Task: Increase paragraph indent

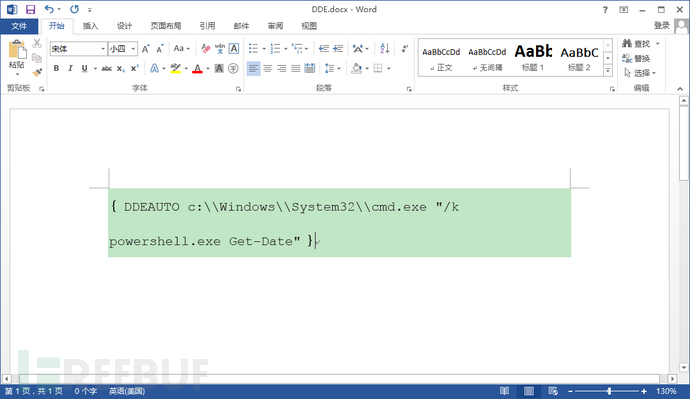Action: coord(338,48)
